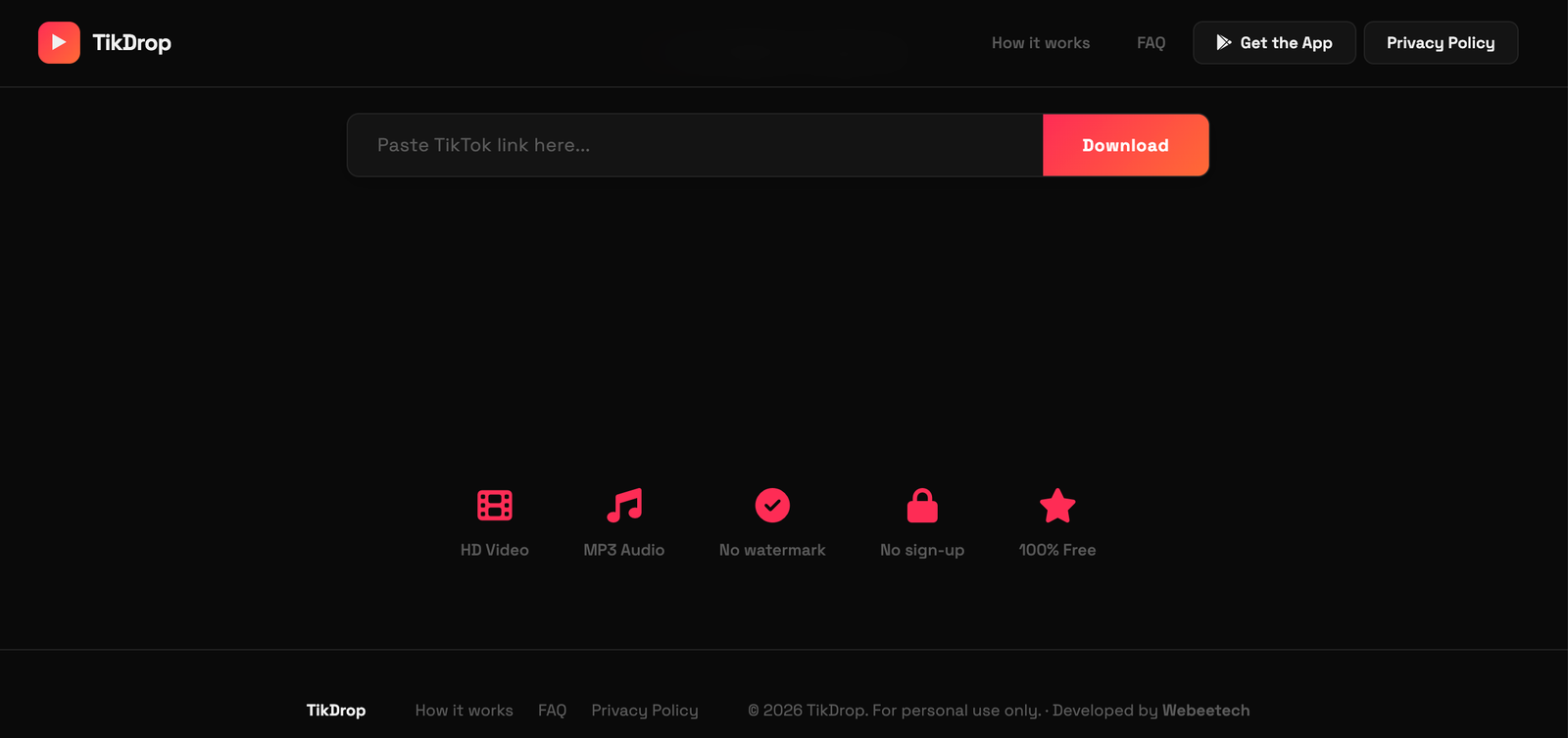Focus the Paste TikTok link input field
1568x738 pixels.
(695, 145)
